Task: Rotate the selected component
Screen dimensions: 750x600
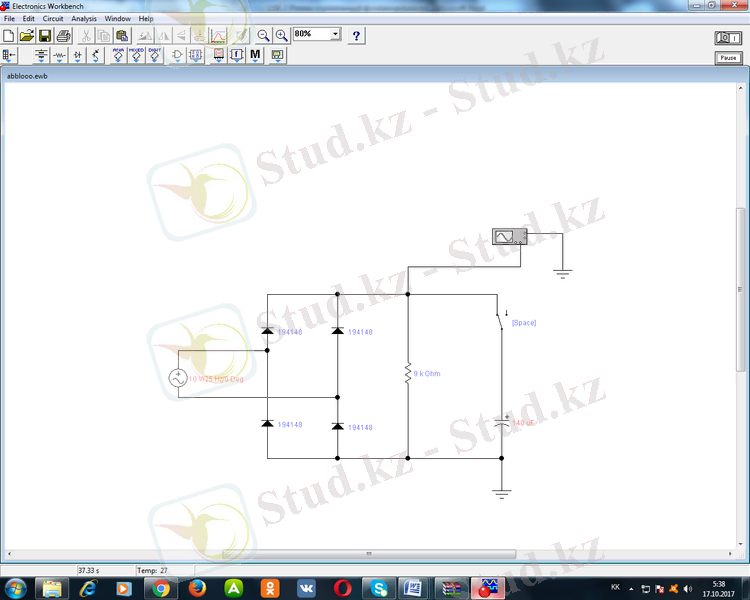Action: pos(145,36)
